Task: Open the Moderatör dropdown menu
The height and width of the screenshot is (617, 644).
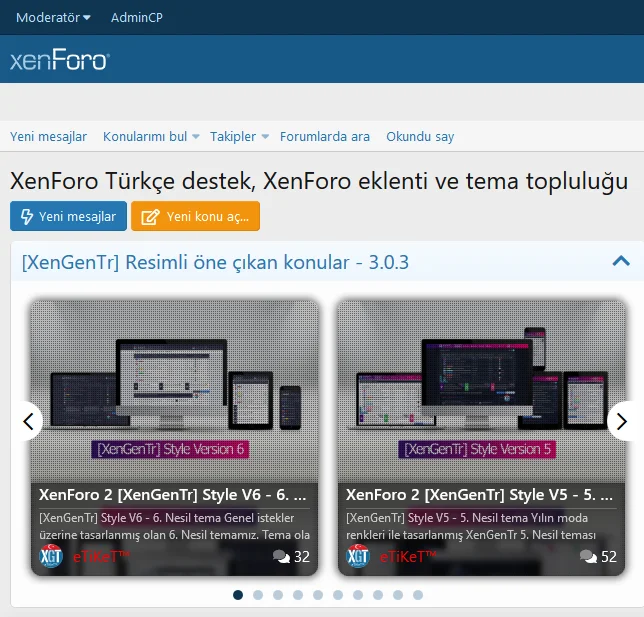Action: [x=53, y=17]
